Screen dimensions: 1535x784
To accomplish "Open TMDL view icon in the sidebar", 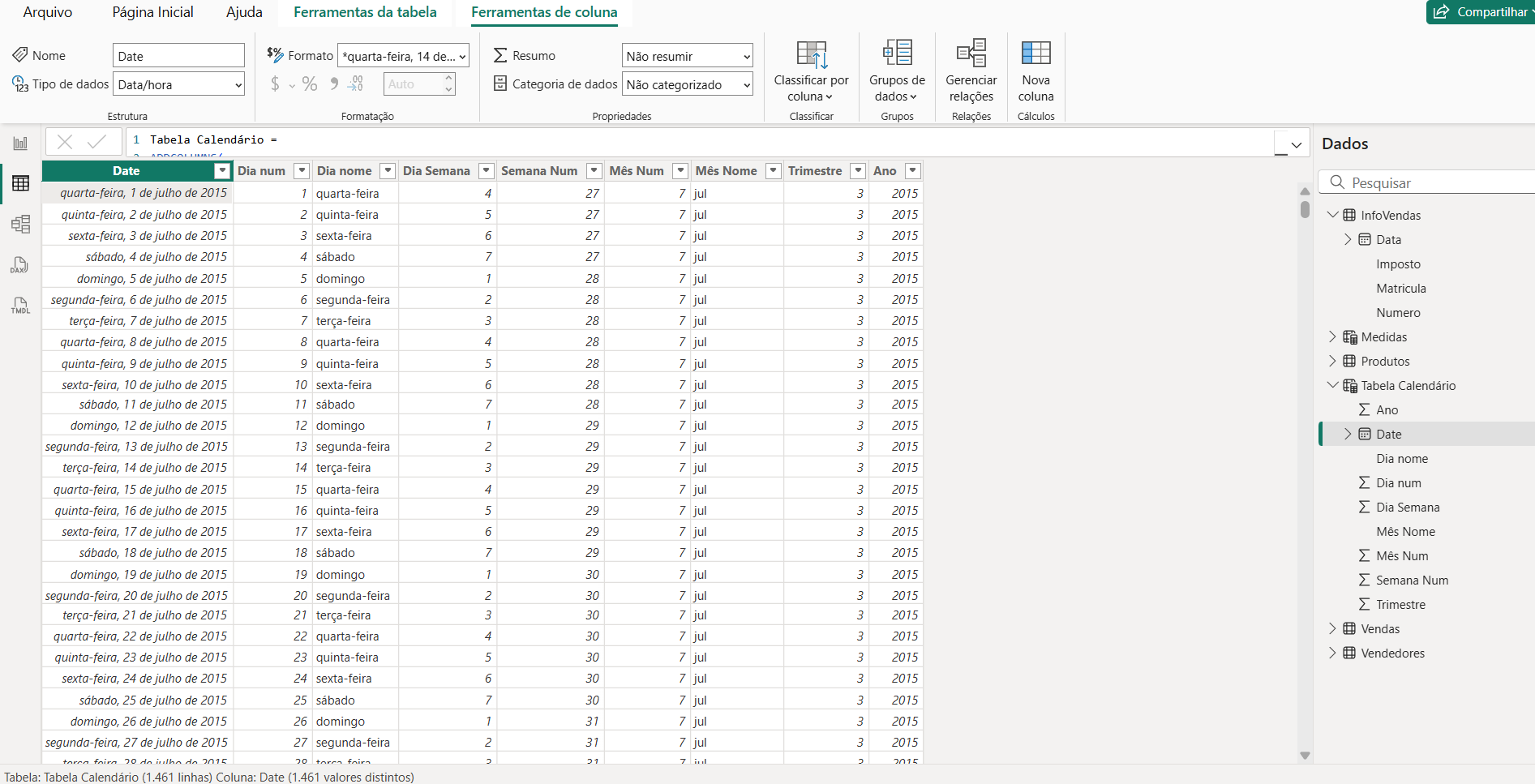I will 20,306.
